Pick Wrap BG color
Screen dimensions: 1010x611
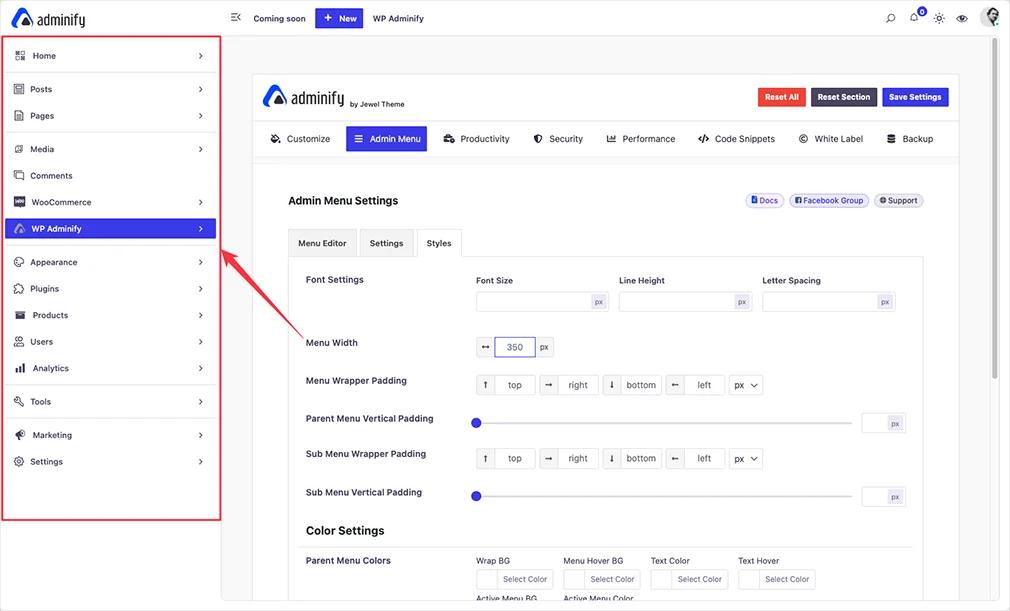(x=514, y=579)
